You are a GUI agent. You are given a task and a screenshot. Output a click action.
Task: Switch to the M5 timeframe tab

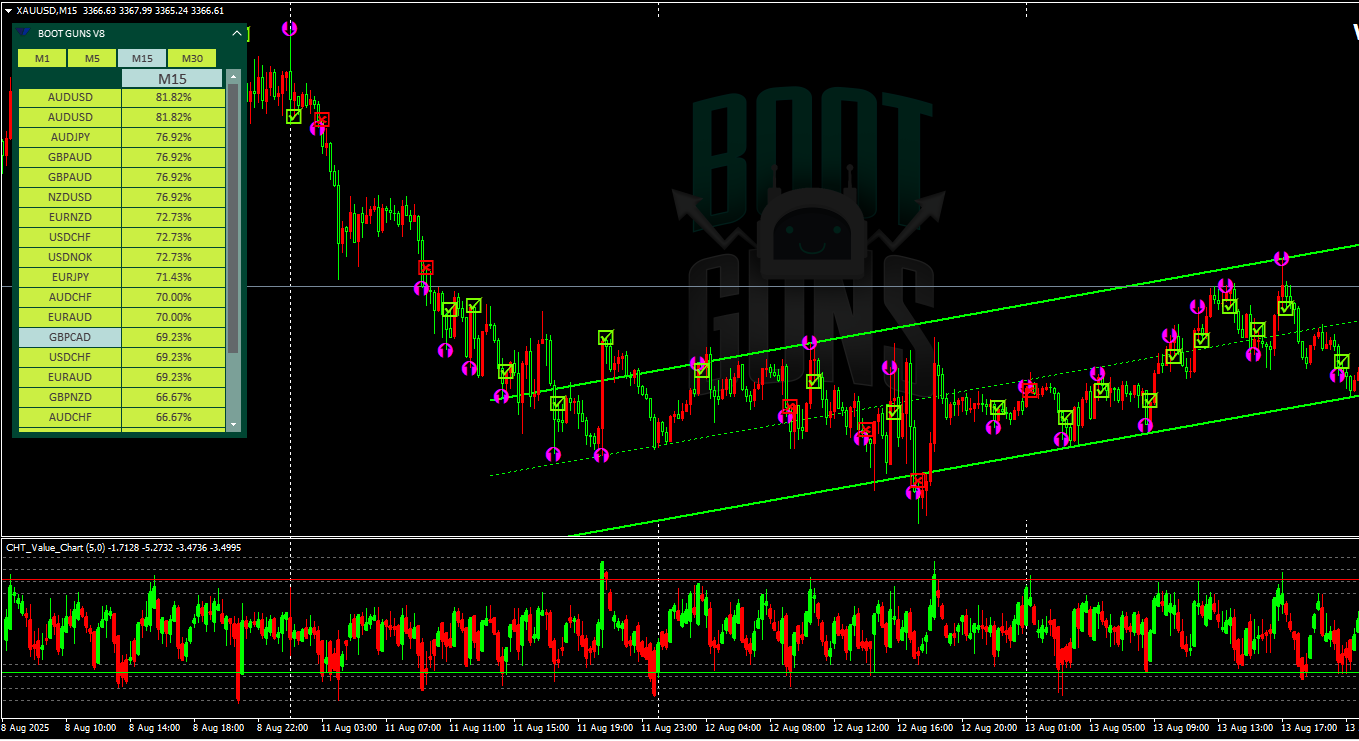point(92,58)
